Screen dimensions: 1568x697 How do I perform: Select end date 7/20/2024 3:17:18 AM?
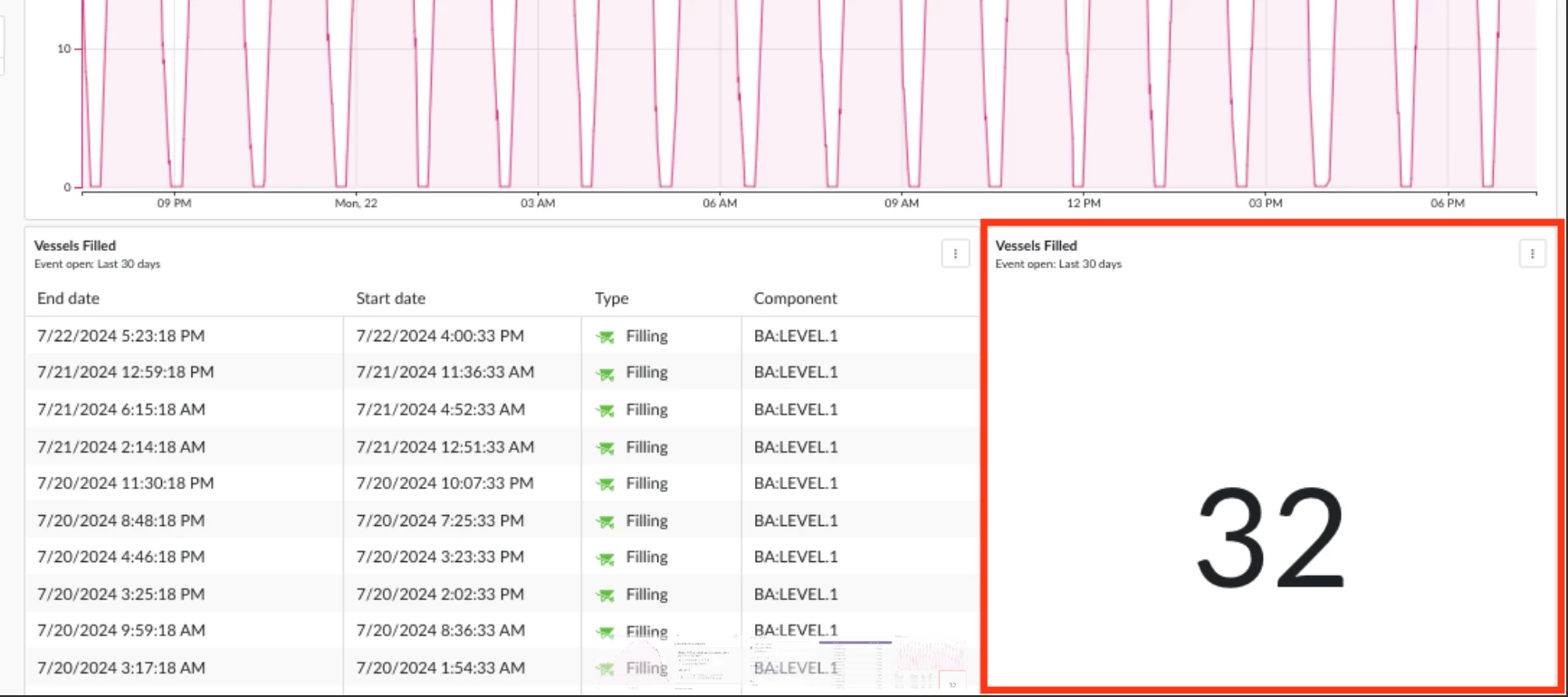[120, 668]
